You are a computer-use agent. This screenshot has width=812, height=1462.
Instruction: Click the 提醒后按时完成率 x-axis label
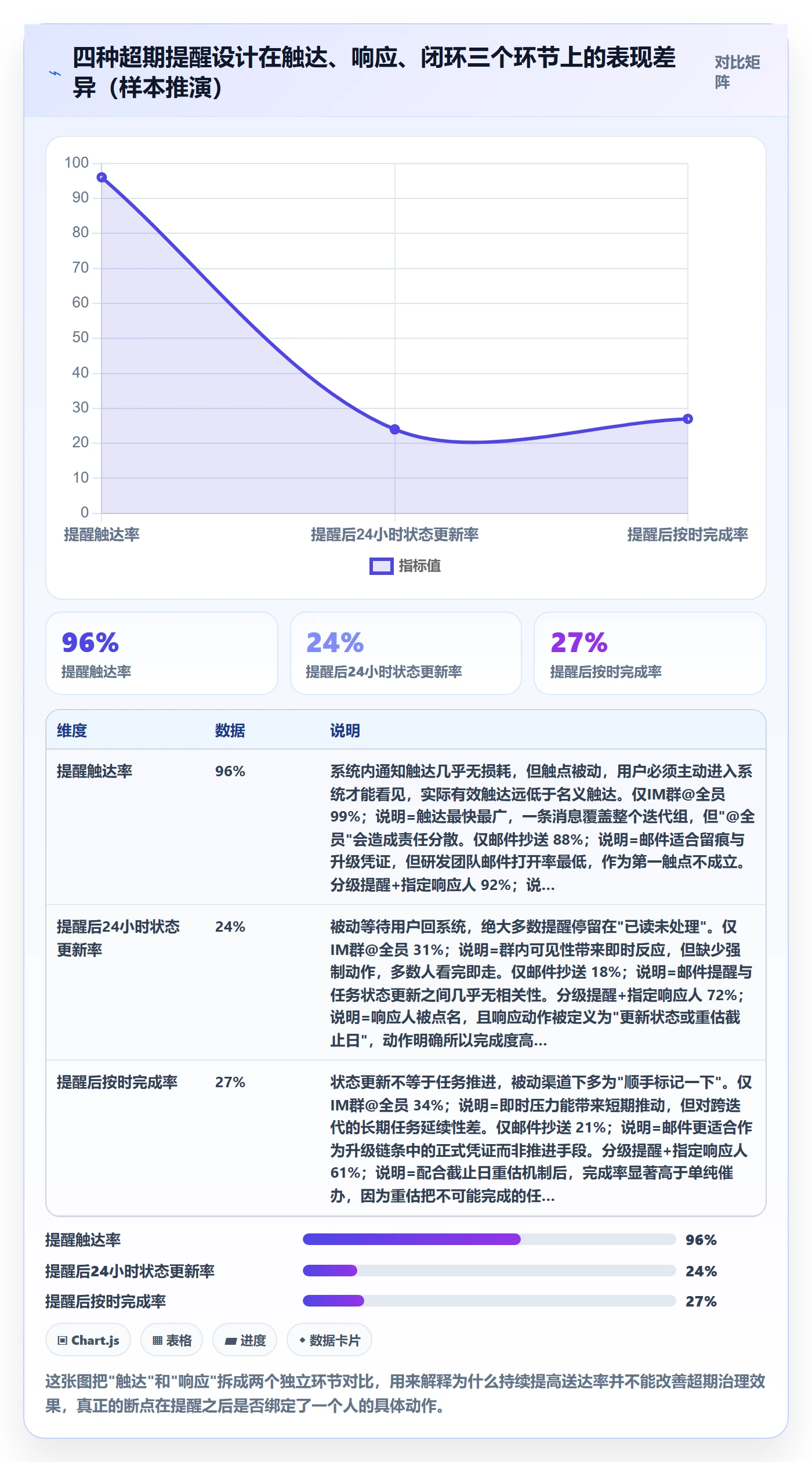click(x=687, y=534)
